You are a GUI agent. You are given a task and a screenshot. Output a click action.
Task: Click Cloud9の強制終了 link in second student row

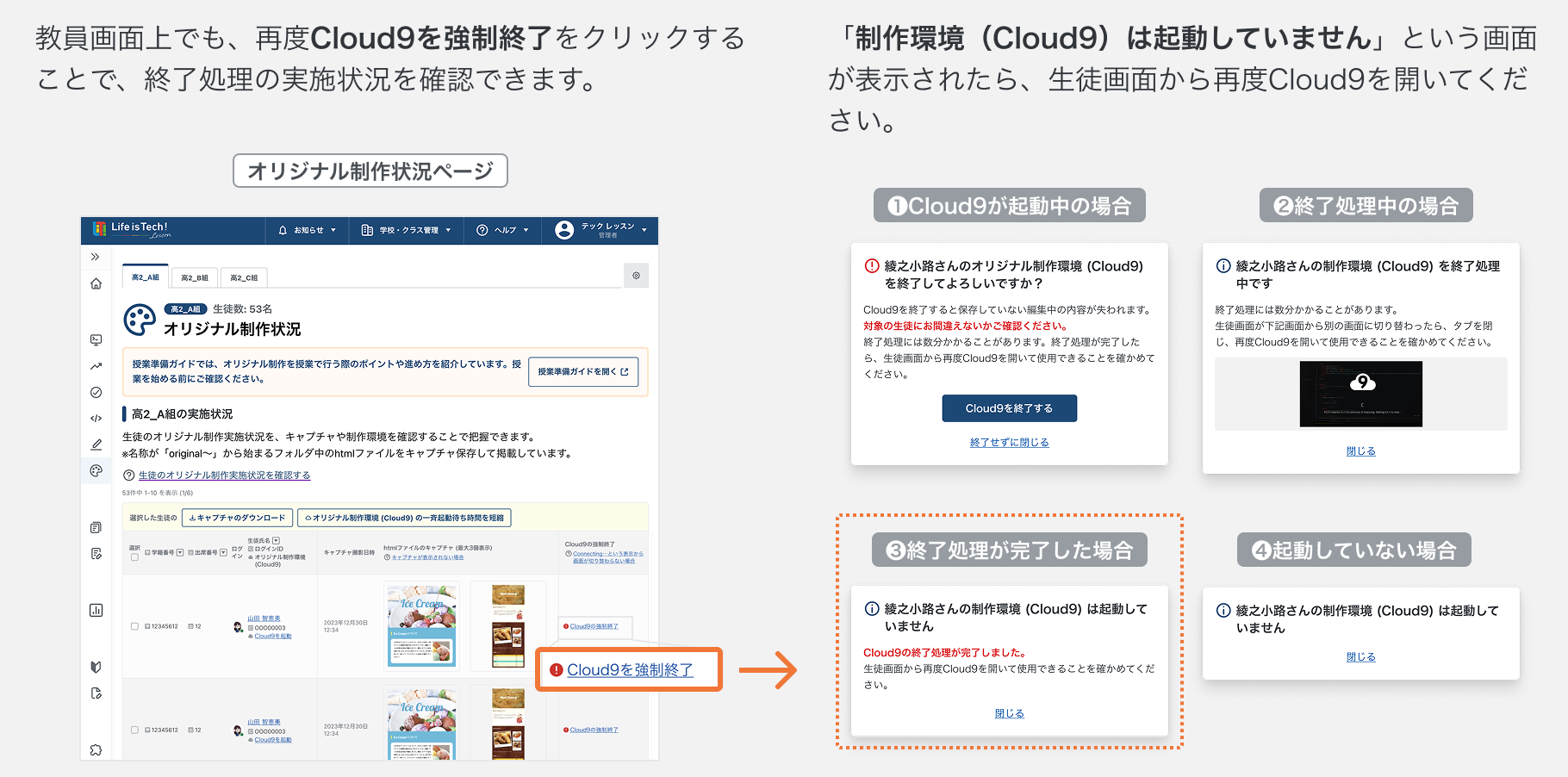point(594,730)
